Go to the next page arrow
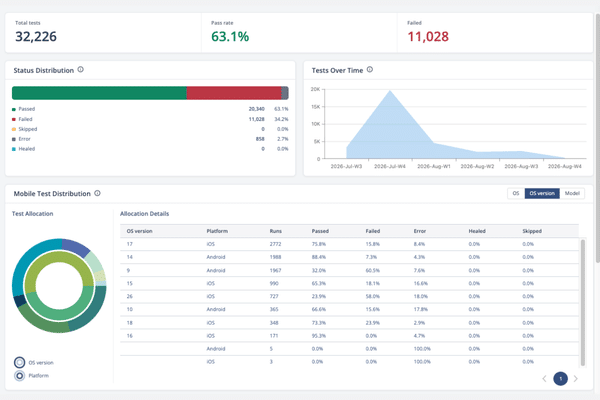Image resolution: width=600 pixels, height=400 pixels. pyautogui.click(x=576, y=379)
